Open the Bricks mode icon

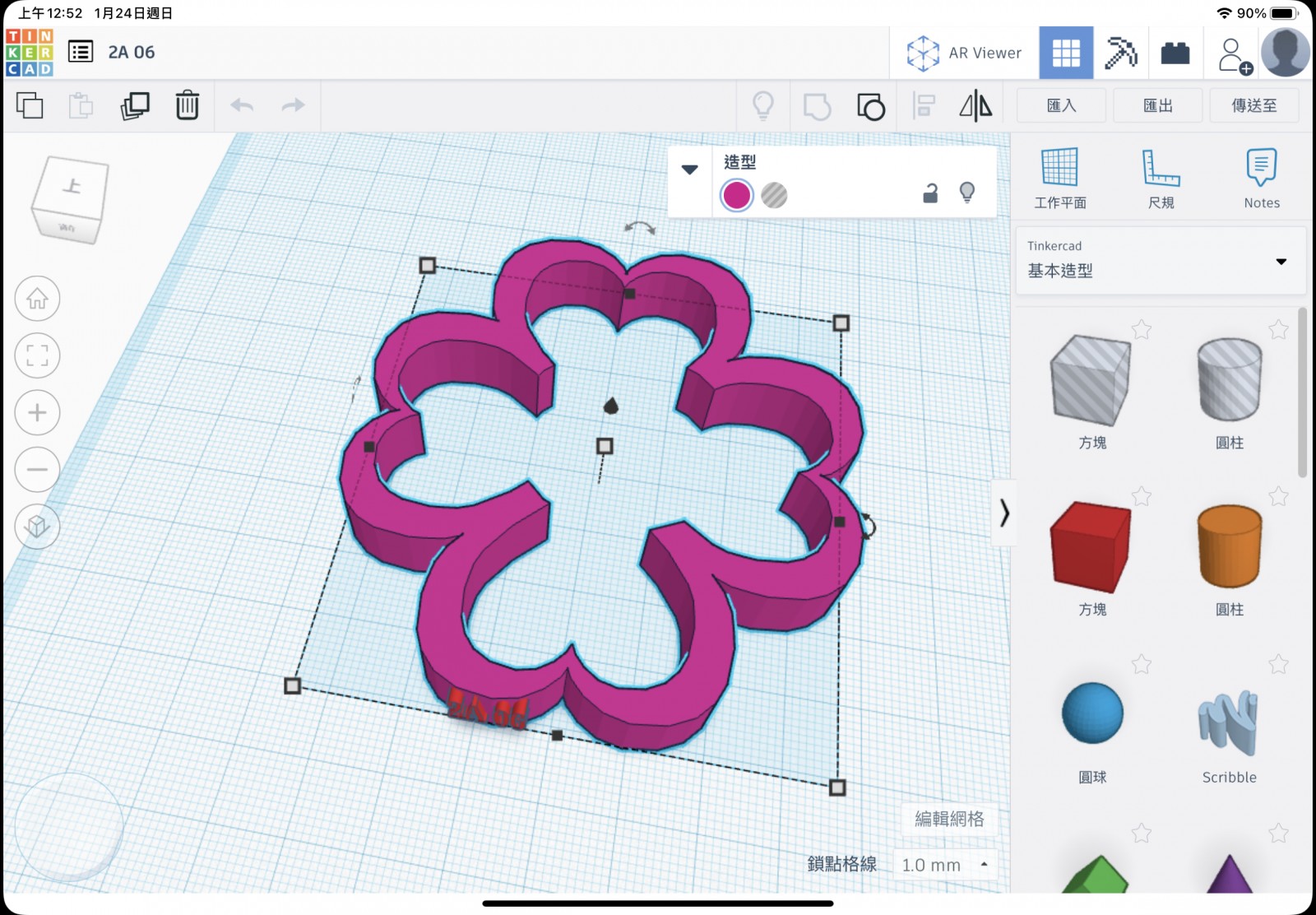[1175, 53]
